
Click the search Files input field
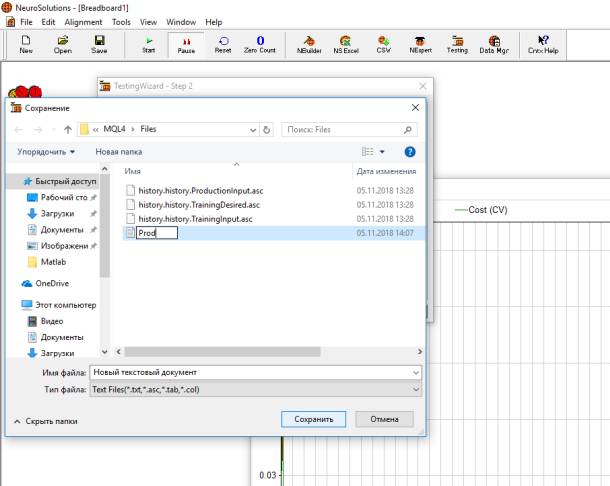[x=342, y=129]
